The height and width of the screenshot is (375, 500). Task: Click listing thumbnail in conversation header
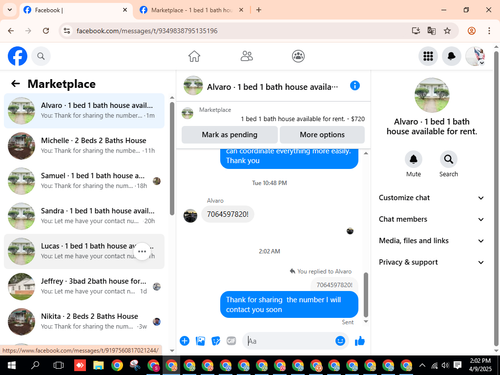193,86
